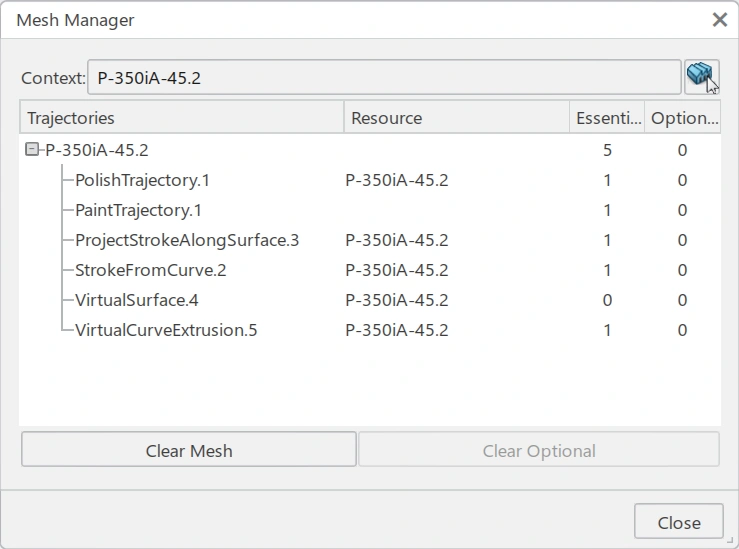Image resolution: width=739 pixels, height=549 pixels.
Task: Click the root P-350iA-45.2 tree item
Action: (x=97, y=150)
